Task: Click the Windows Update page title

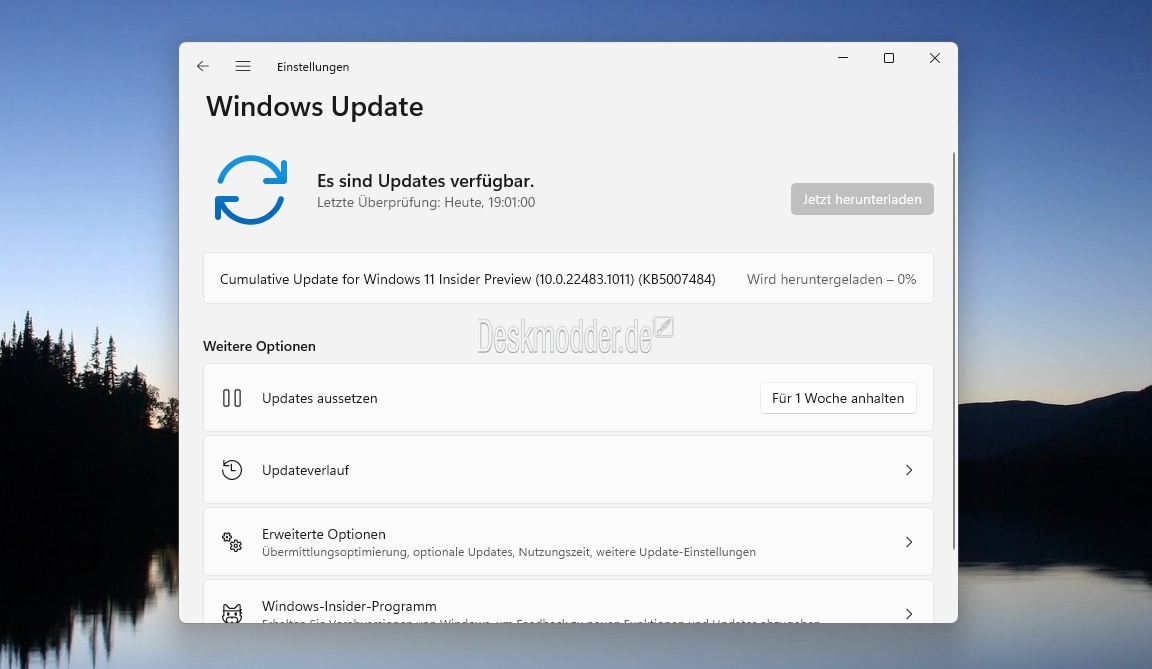Action: pyautogui.click(x=314, y=106)
